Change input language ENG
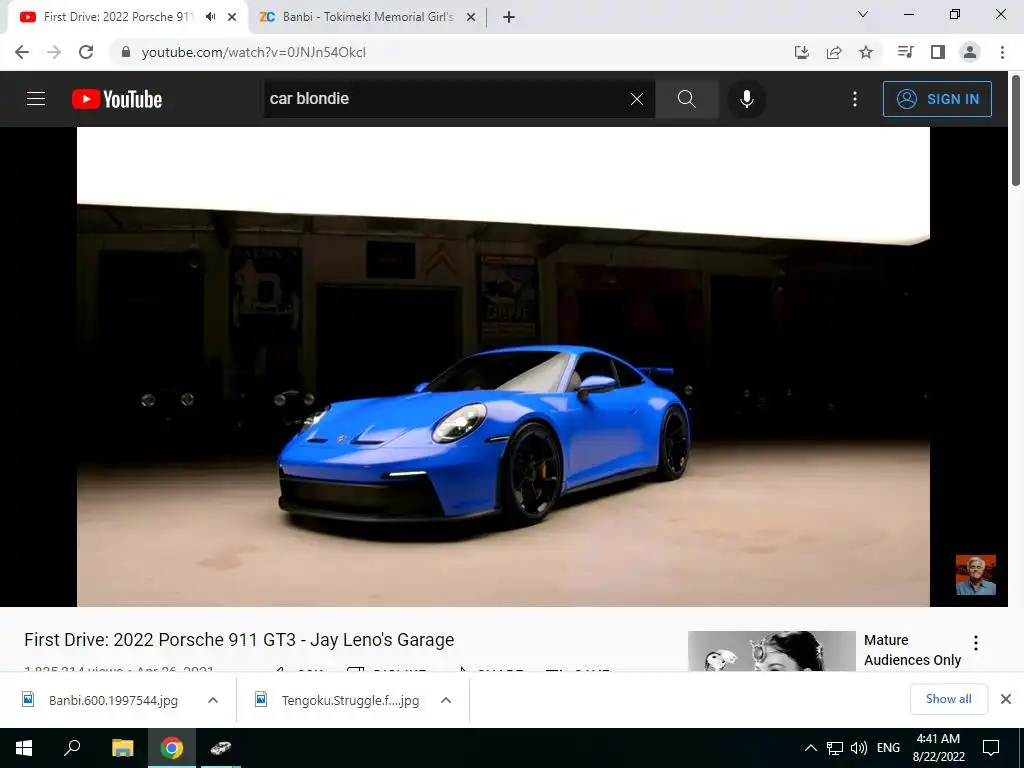 click(888, 748)
